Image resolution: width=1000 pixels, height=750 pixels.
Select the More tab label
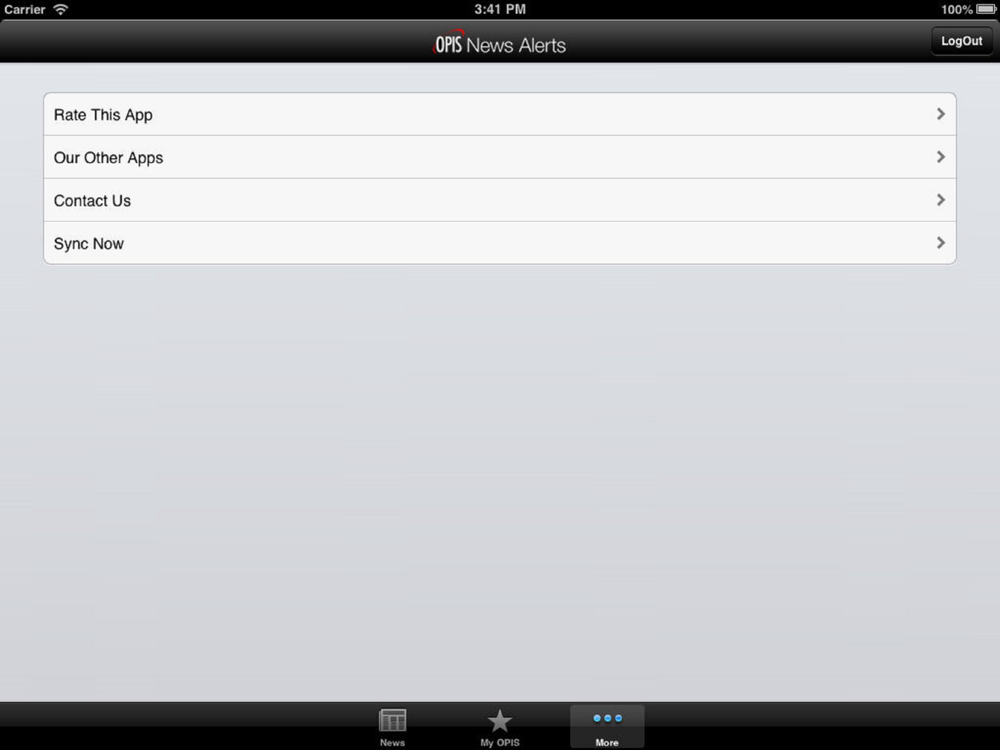coord(607,742)
